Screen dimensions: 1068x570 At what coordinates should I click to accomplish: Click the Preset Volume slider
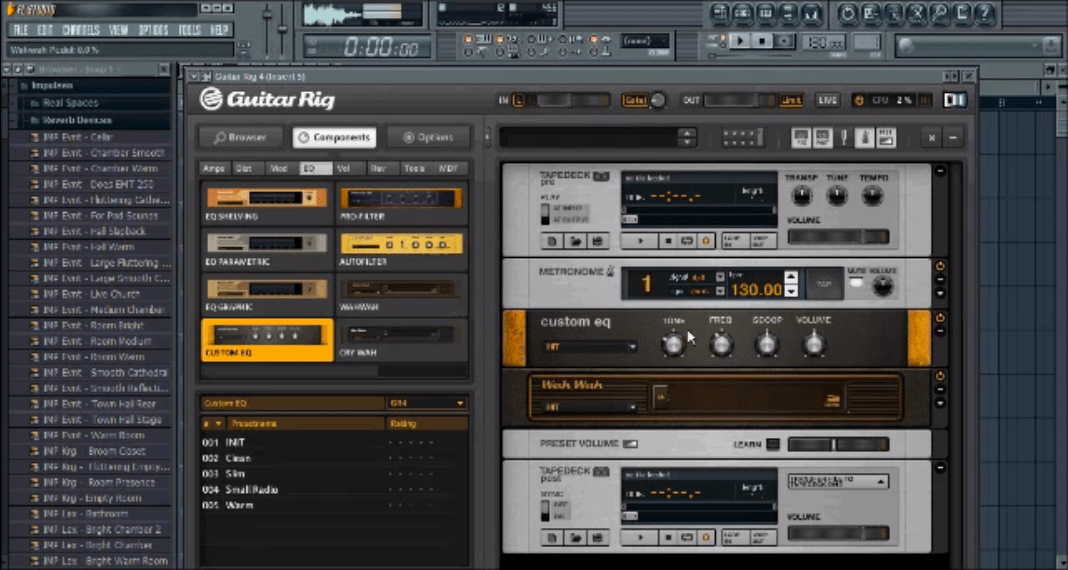point(838,445)
